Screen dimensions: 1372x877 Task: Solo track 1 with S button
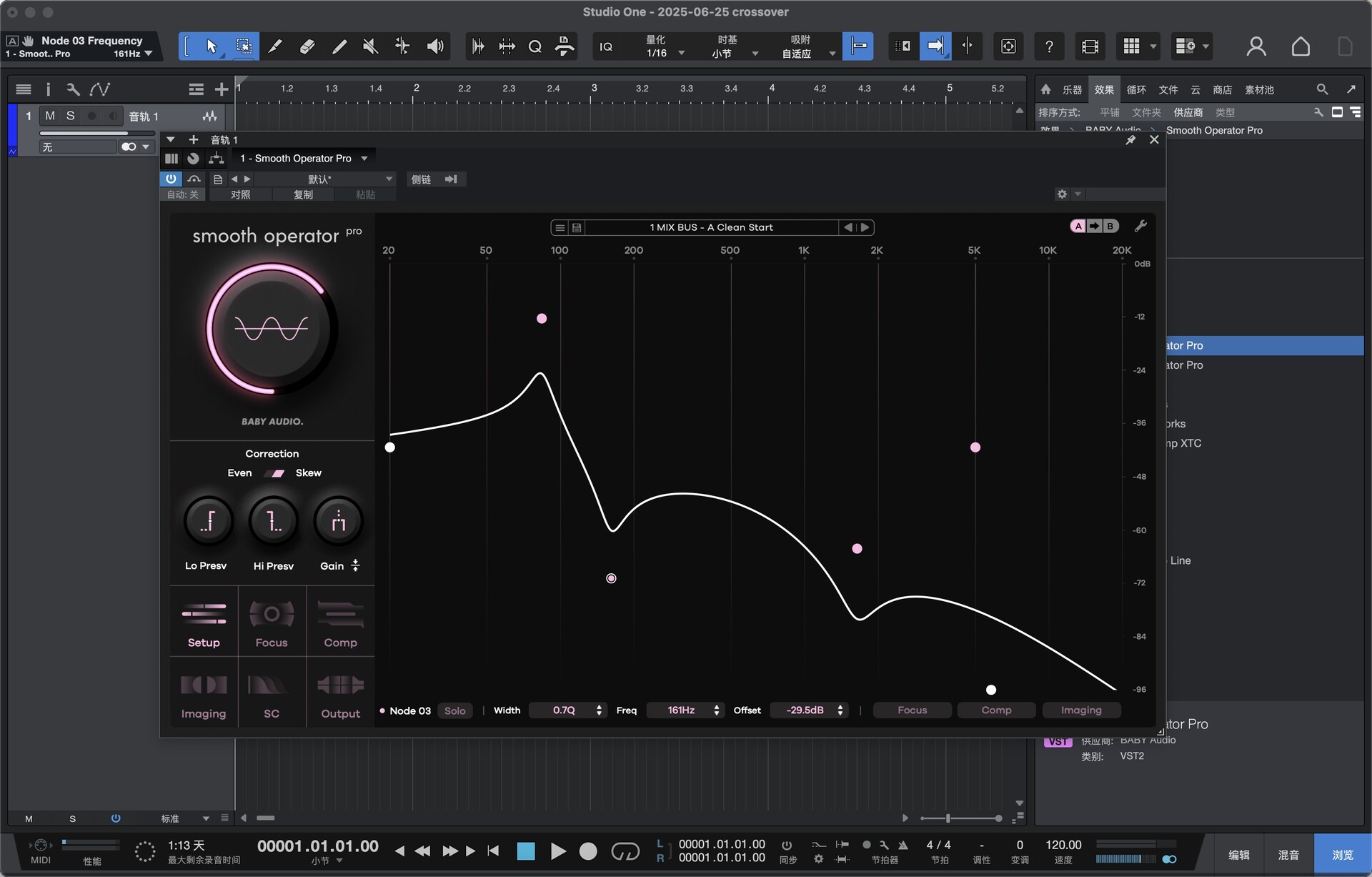70,116
